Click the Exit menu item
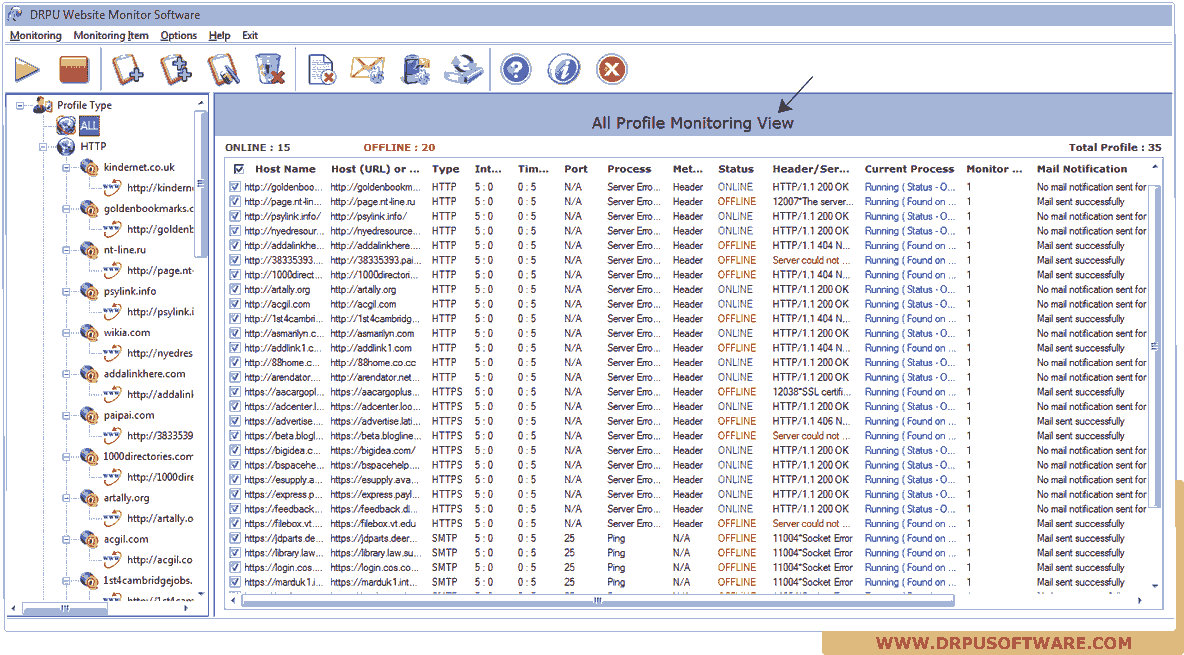This screenshot has height=655, width=1184. pos(250,36)
